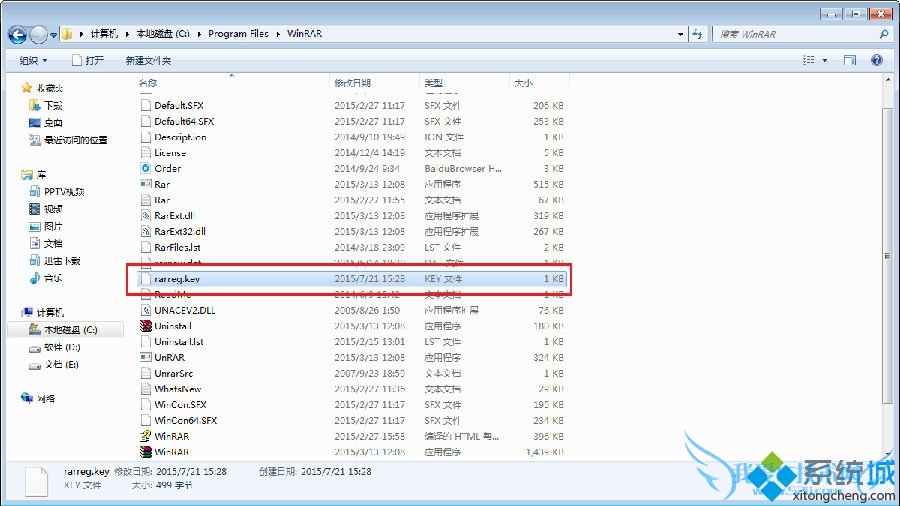Select the License text file icon
900x506 pixels.
146,153
